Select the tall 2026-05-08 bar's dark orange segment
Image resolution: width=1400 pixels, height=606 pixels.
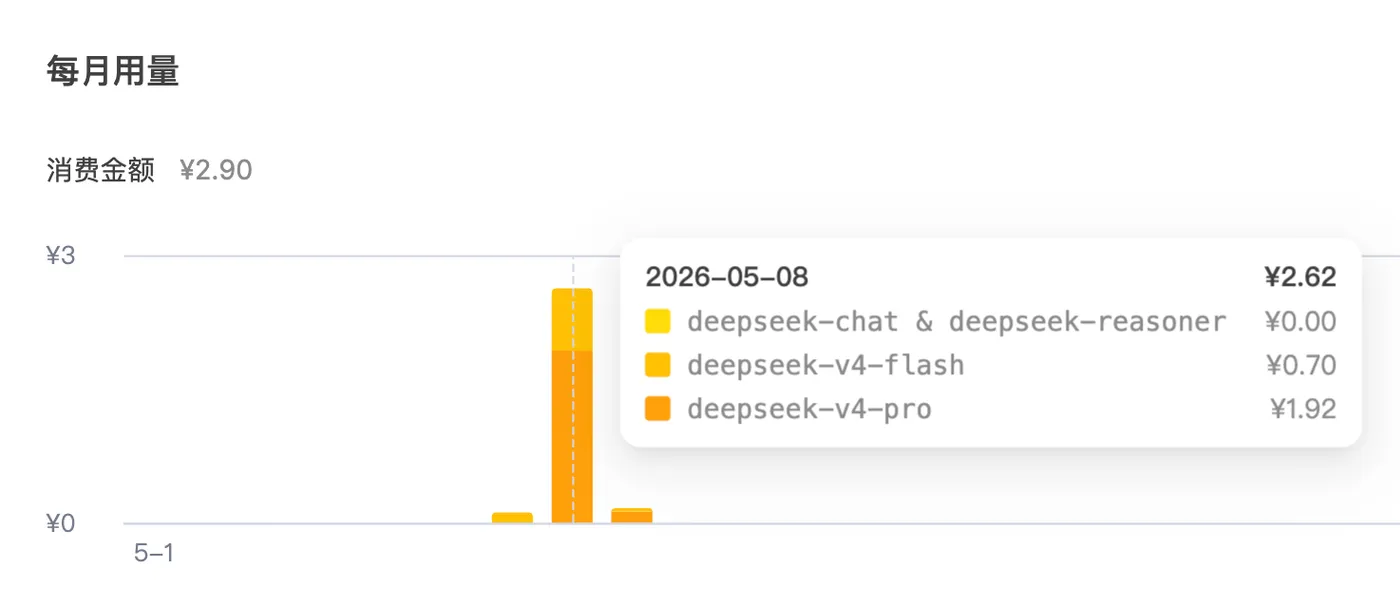pyautogui.click(x=572, y=436)
